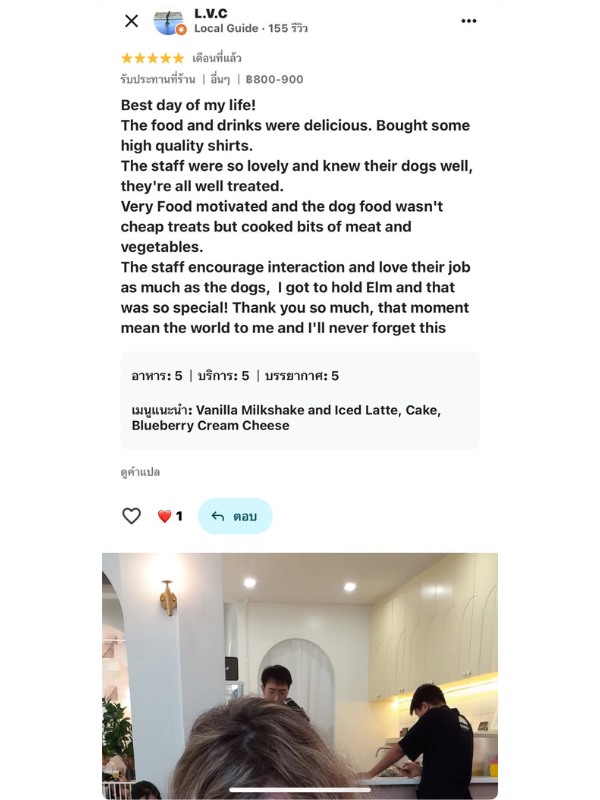Open reviewer name L.V.C
The height and width of the screenshot is (800, 600).
point(209,13)
